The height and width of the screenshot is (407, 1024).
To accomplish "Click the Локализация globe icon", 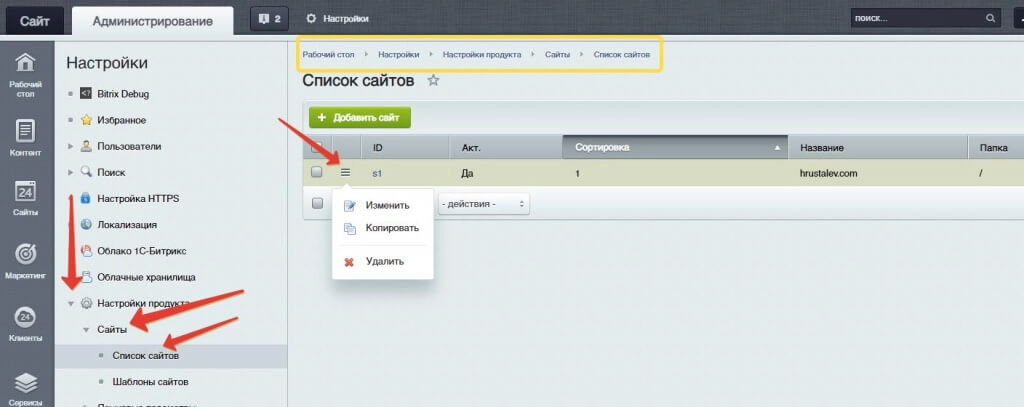I will [86, 224].
